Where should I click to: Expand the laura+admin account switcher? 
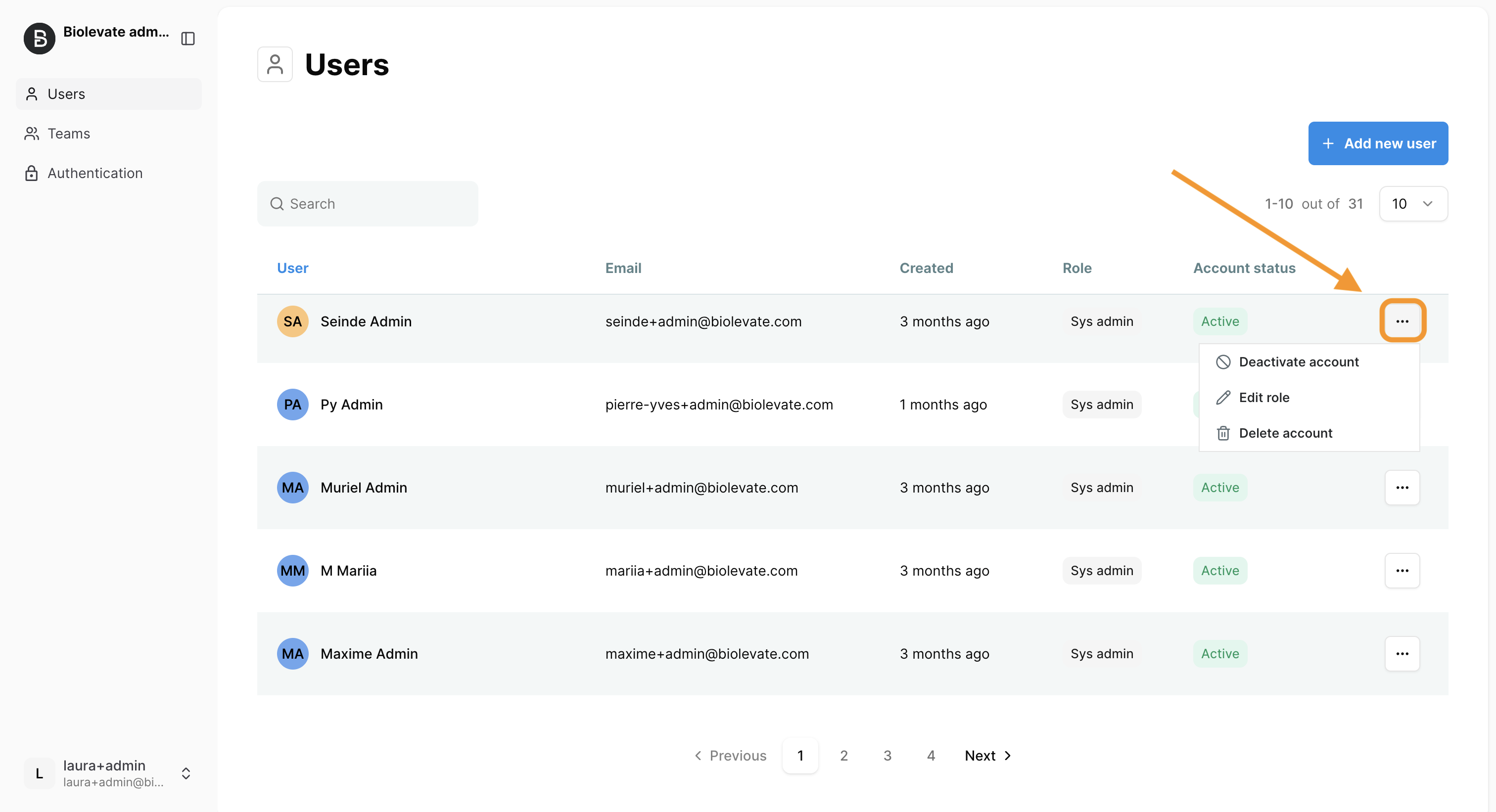click(186, 773)
